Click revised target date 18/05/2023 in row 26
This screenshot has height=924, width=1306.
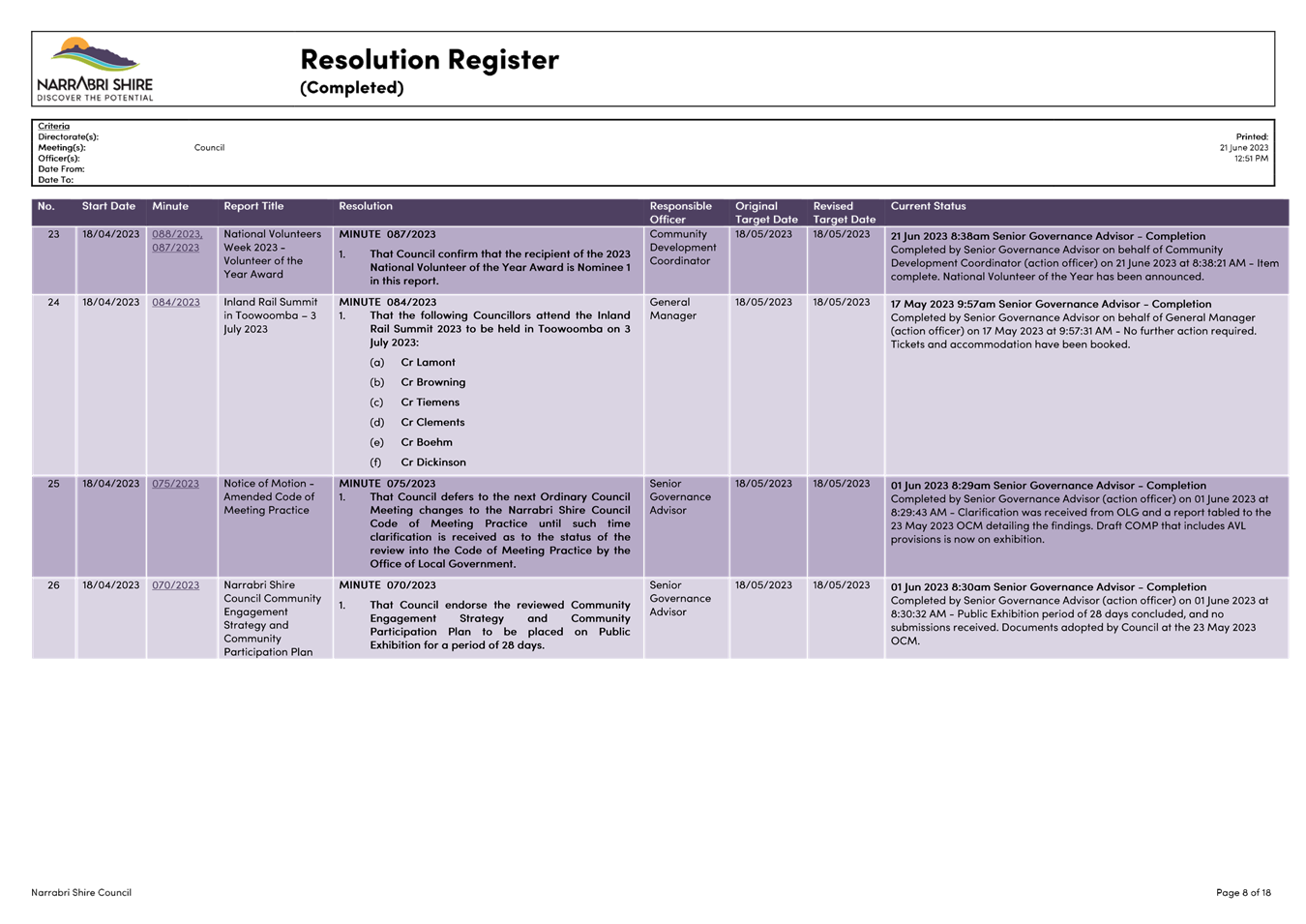click(x=842, y=585)
